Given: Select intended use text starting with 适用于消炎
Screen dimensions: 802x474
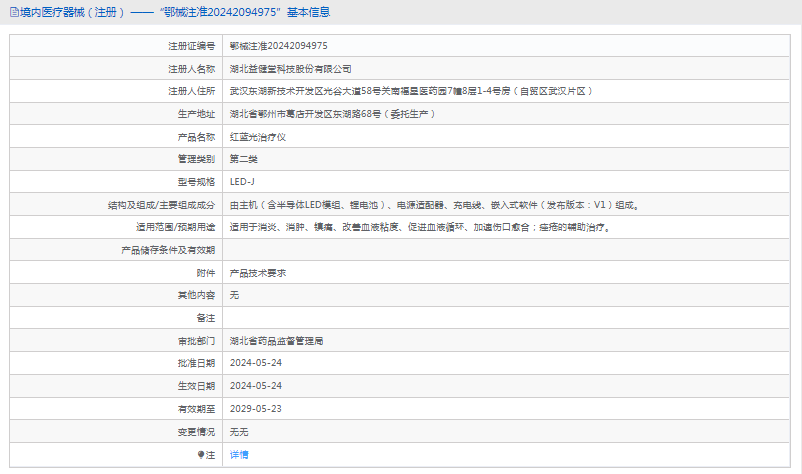Looking at the screenshot, I should [420, 227].
